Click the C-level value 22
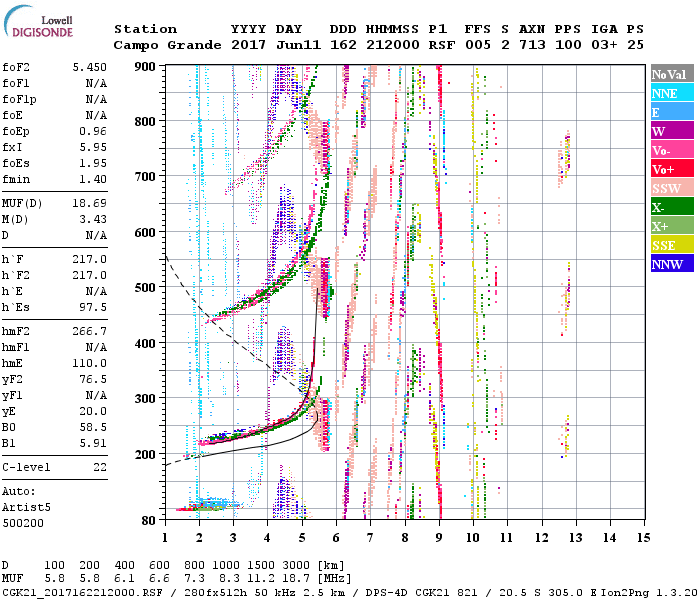The image size is (700, 600). (100, 468)
